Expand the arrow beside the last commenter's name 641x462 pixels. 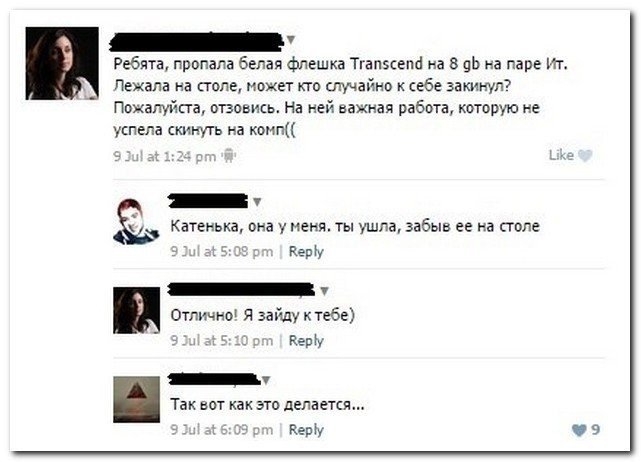(266, 380)
